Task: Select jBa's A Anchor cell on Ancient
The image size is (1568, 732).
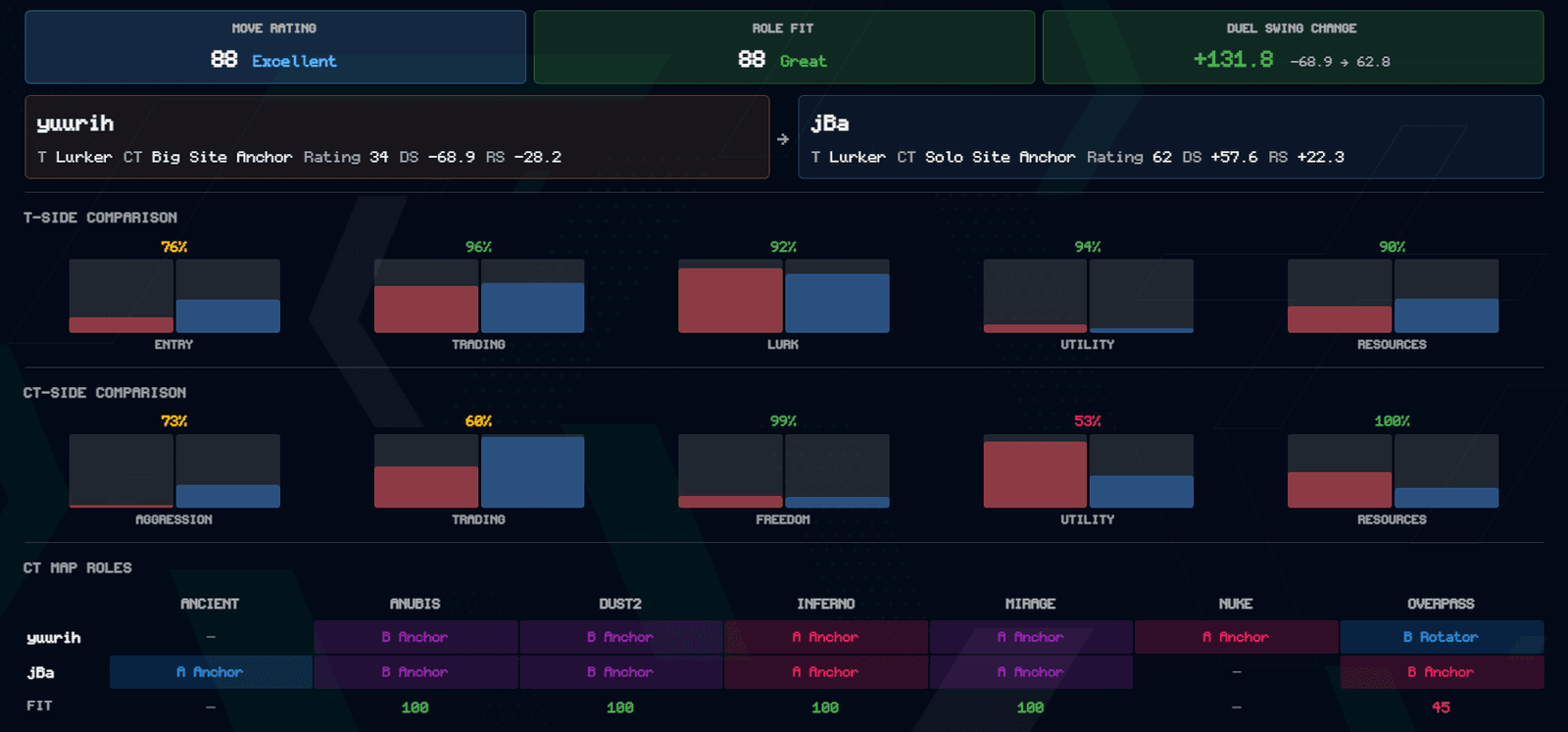Action: pos(211,672)
